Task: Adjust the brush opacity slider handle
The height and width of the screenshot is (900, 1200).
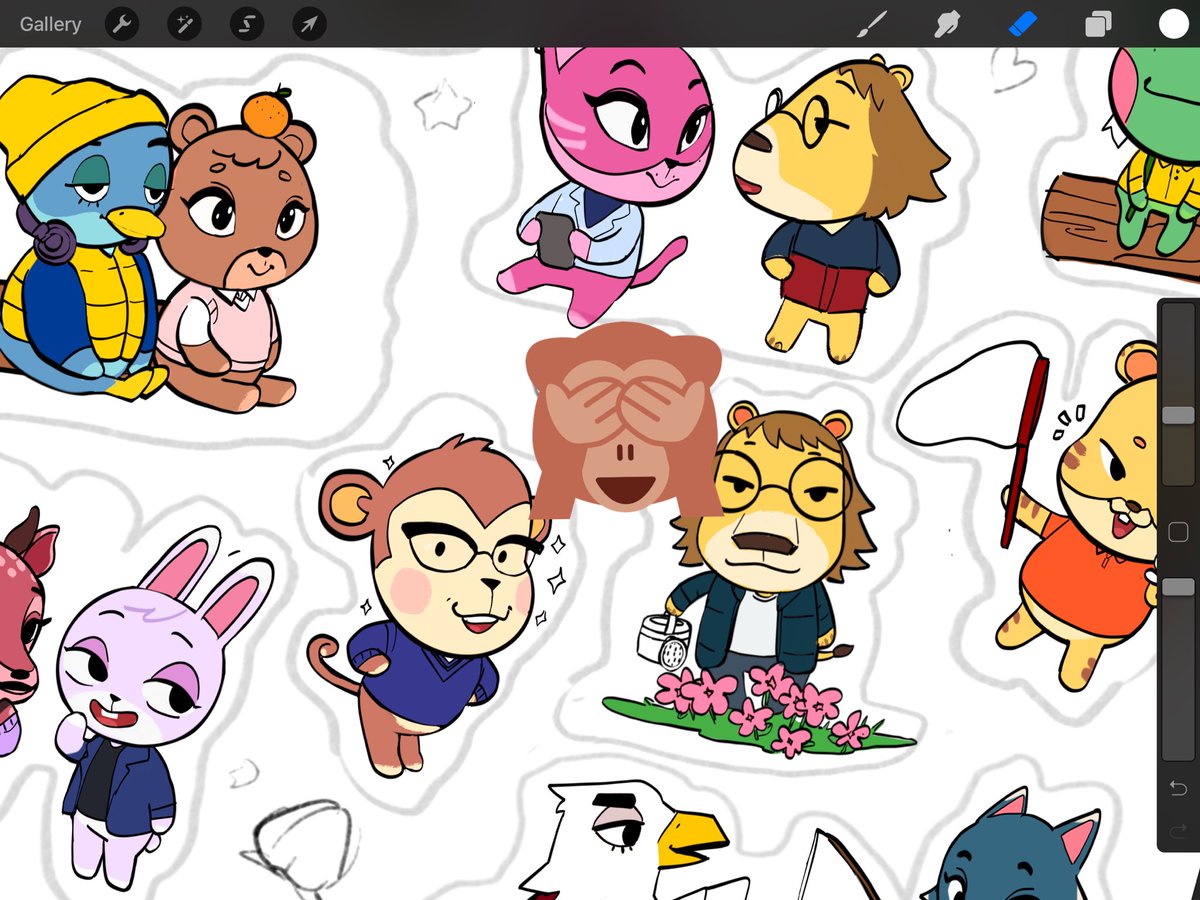Action: [1179, 588]
